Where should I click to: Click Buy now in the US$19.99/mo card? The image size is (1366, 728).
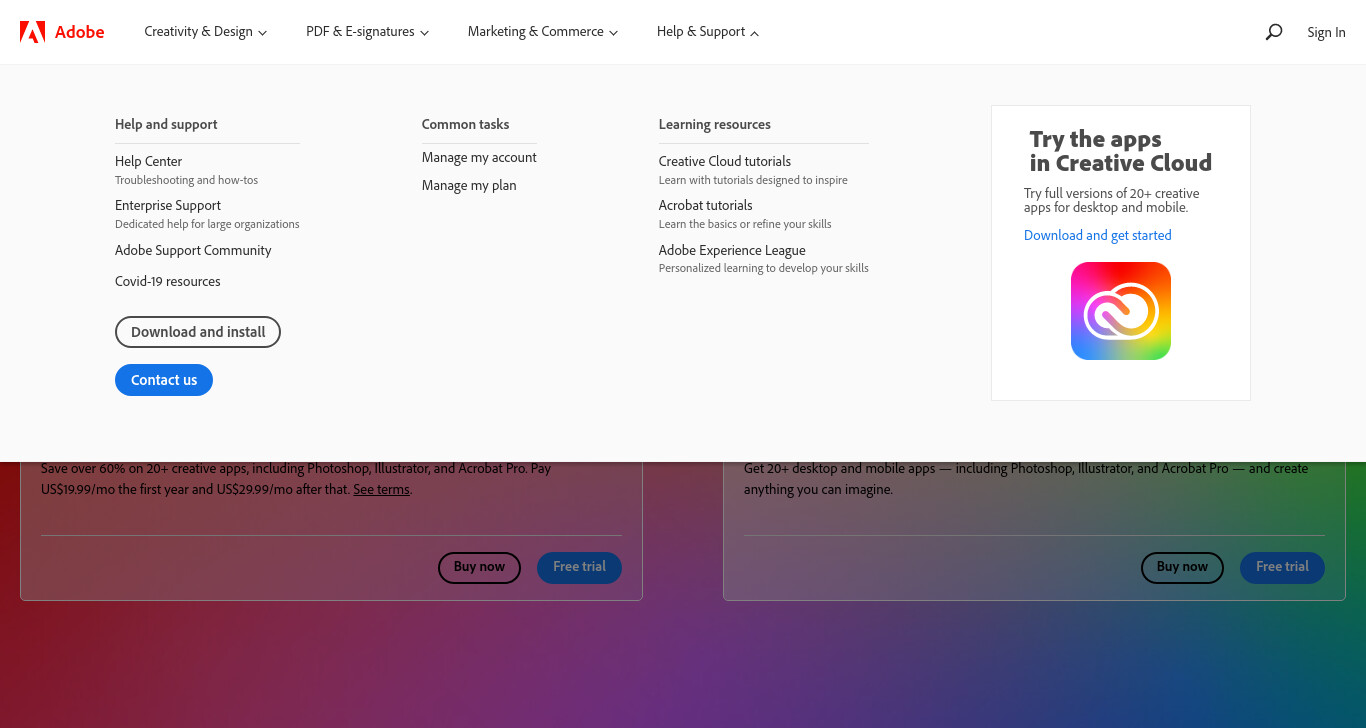click(x=479, y=567)
